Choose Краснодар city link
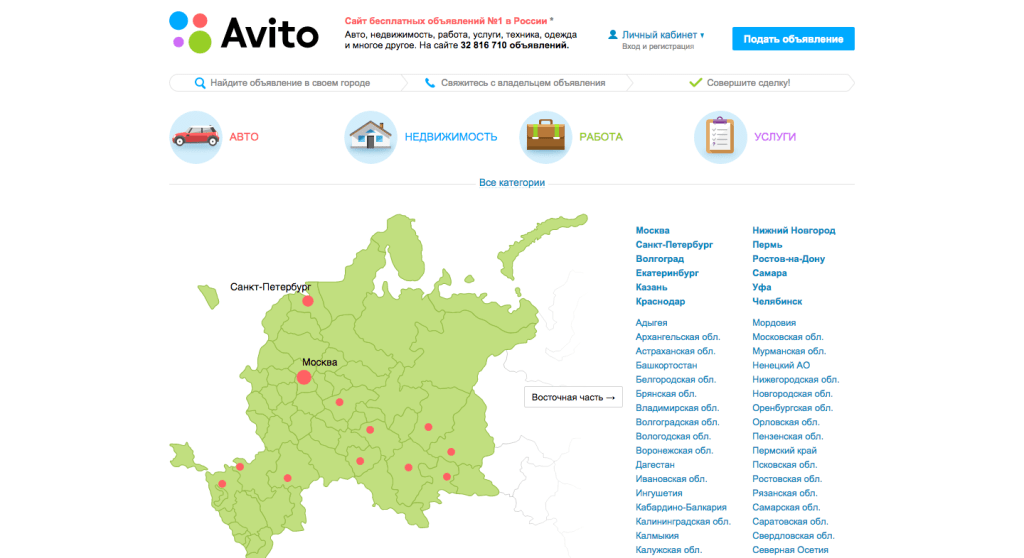Image resolution: width=1024 pixels, height=558 pixels. (660, 301)
